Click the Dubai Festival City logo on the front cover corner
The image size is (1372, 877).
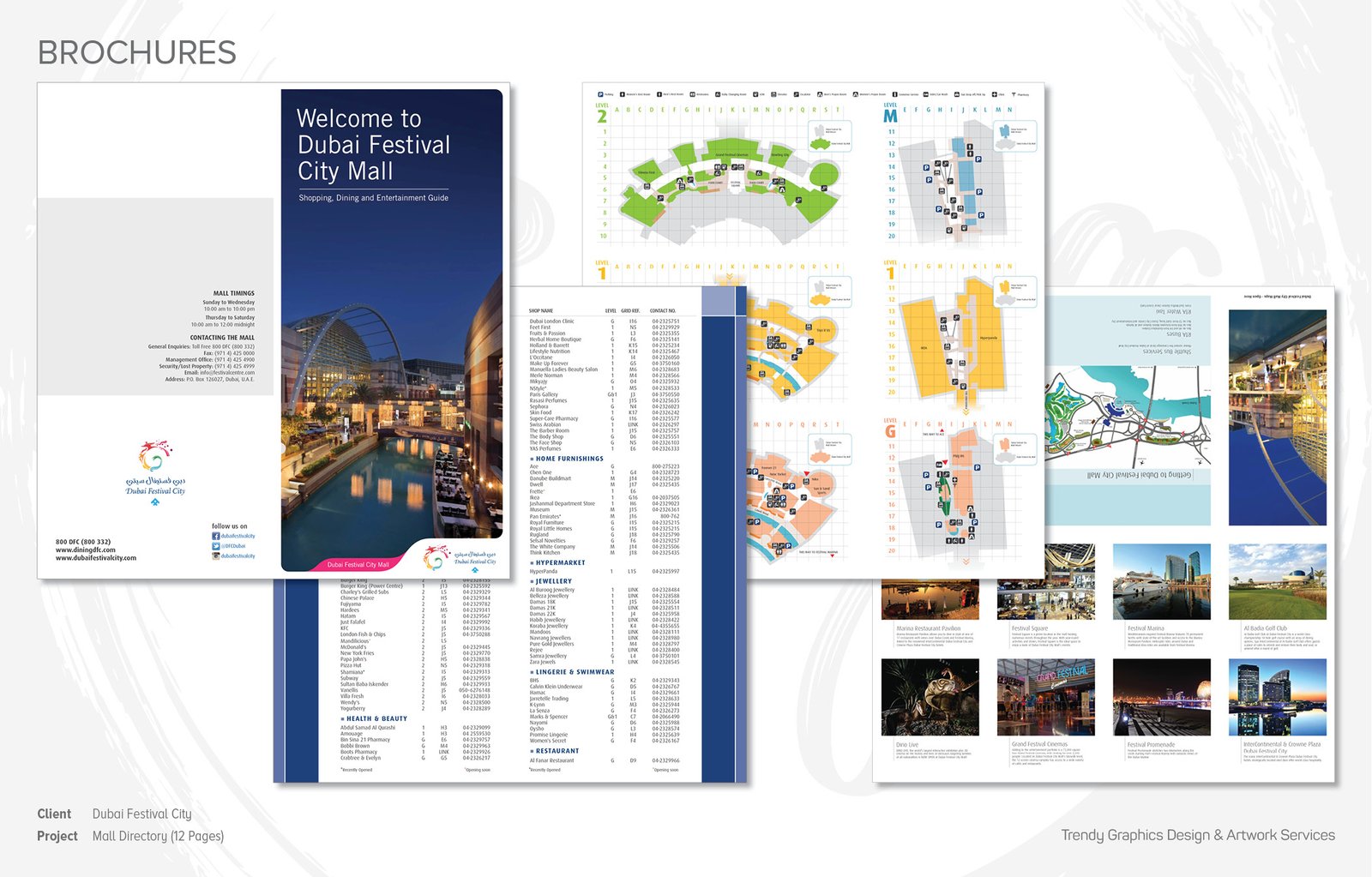(460, 559)
